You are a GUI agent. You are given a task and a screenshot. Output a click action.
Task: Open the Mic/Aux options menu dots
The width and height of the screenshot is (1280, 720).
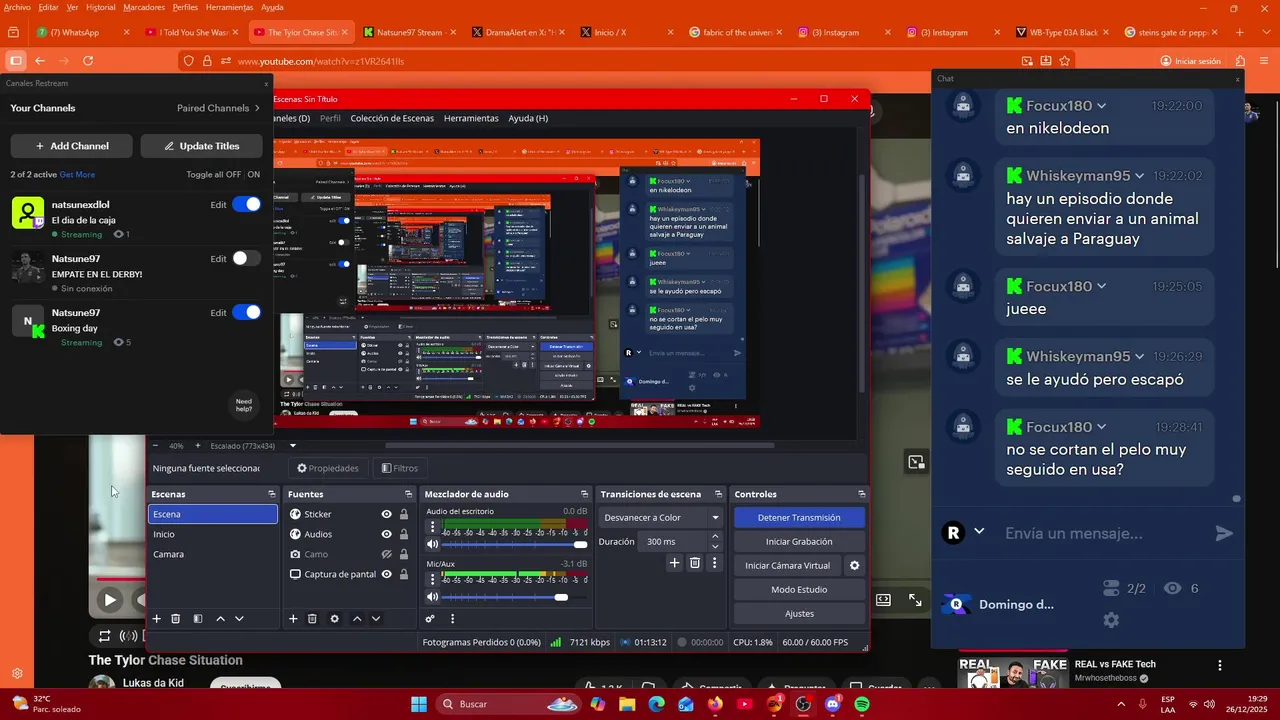pyautogui.click(x=432, y=580)
